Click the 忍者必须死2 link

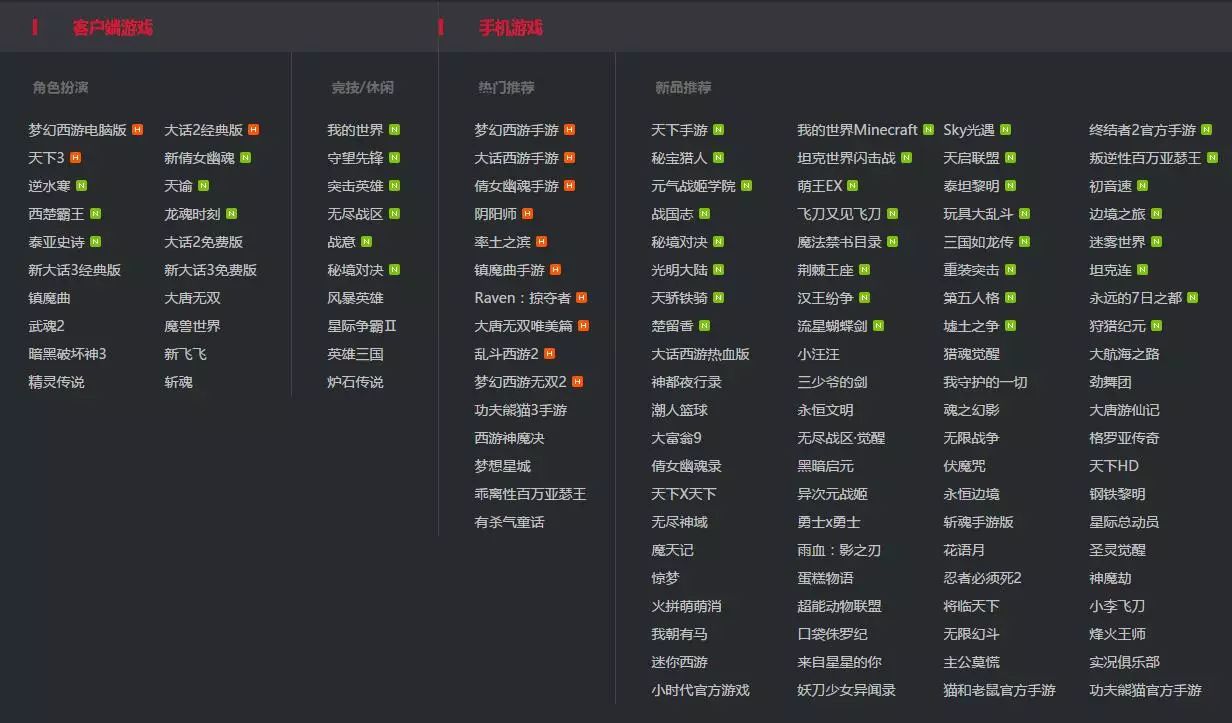click(982, 578)
